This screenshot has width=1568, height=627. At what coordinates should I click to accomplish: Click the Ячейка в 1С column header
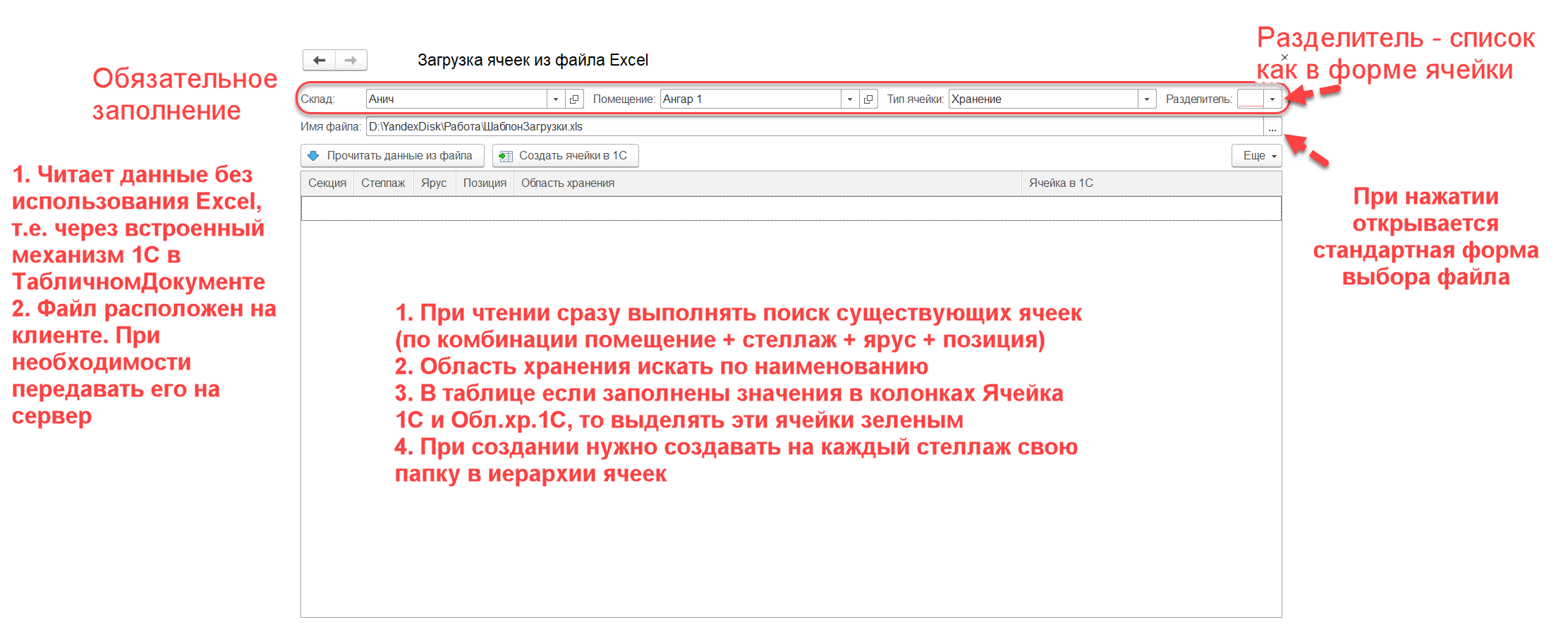1061,183
